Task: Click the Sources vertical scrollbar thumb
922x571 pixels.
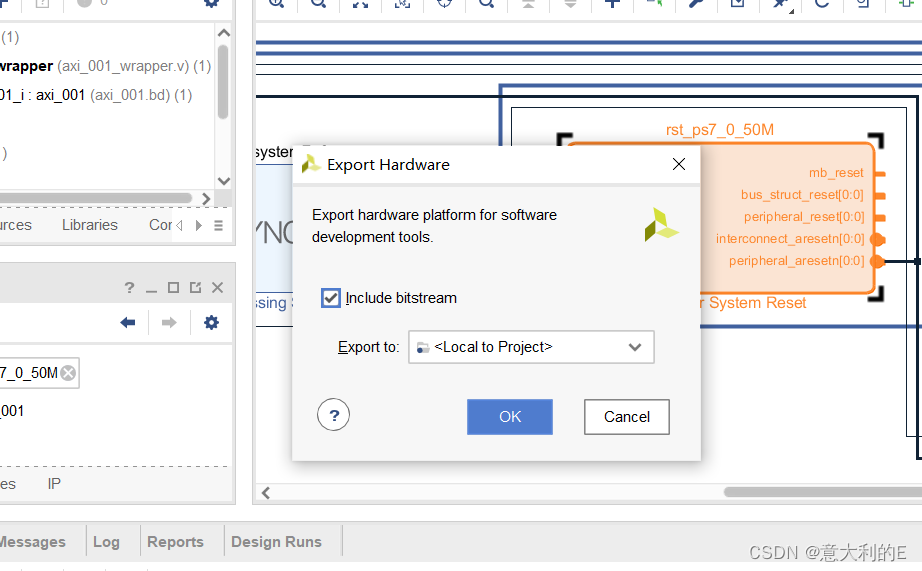Action: tap(223, 82)
